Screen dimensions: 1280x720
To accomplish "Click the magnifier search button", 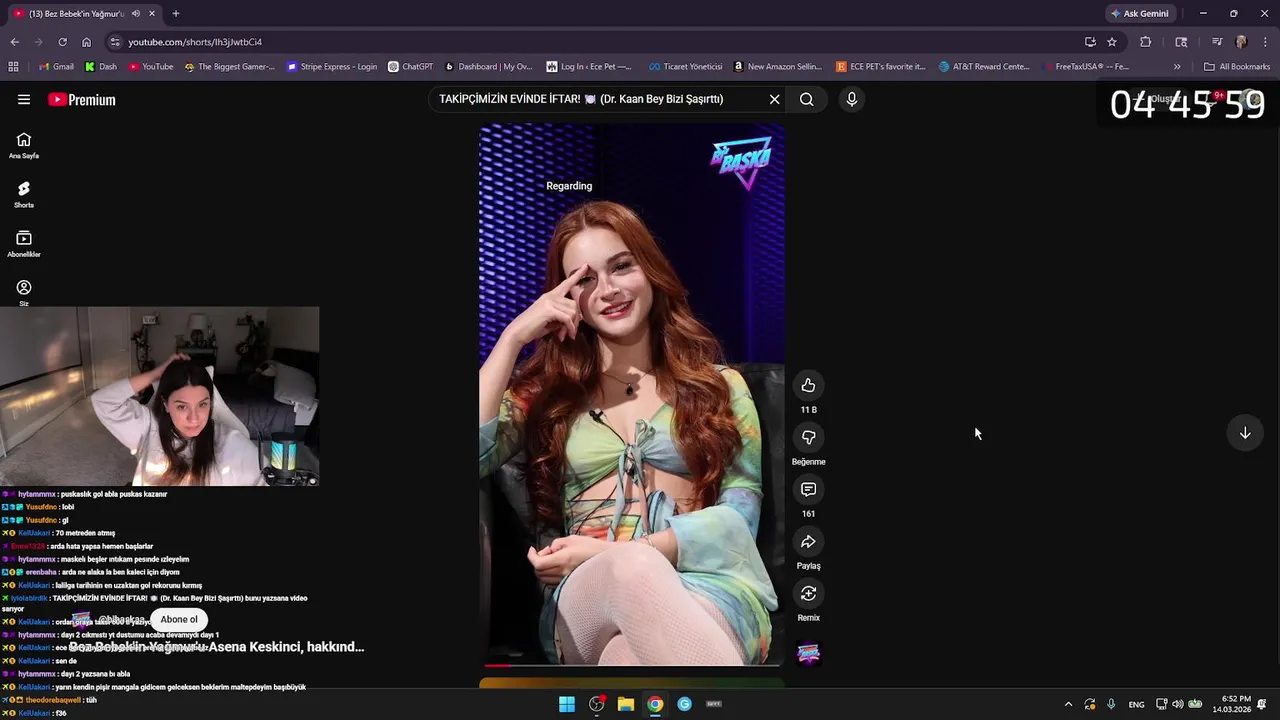I will tap(806, 99).
